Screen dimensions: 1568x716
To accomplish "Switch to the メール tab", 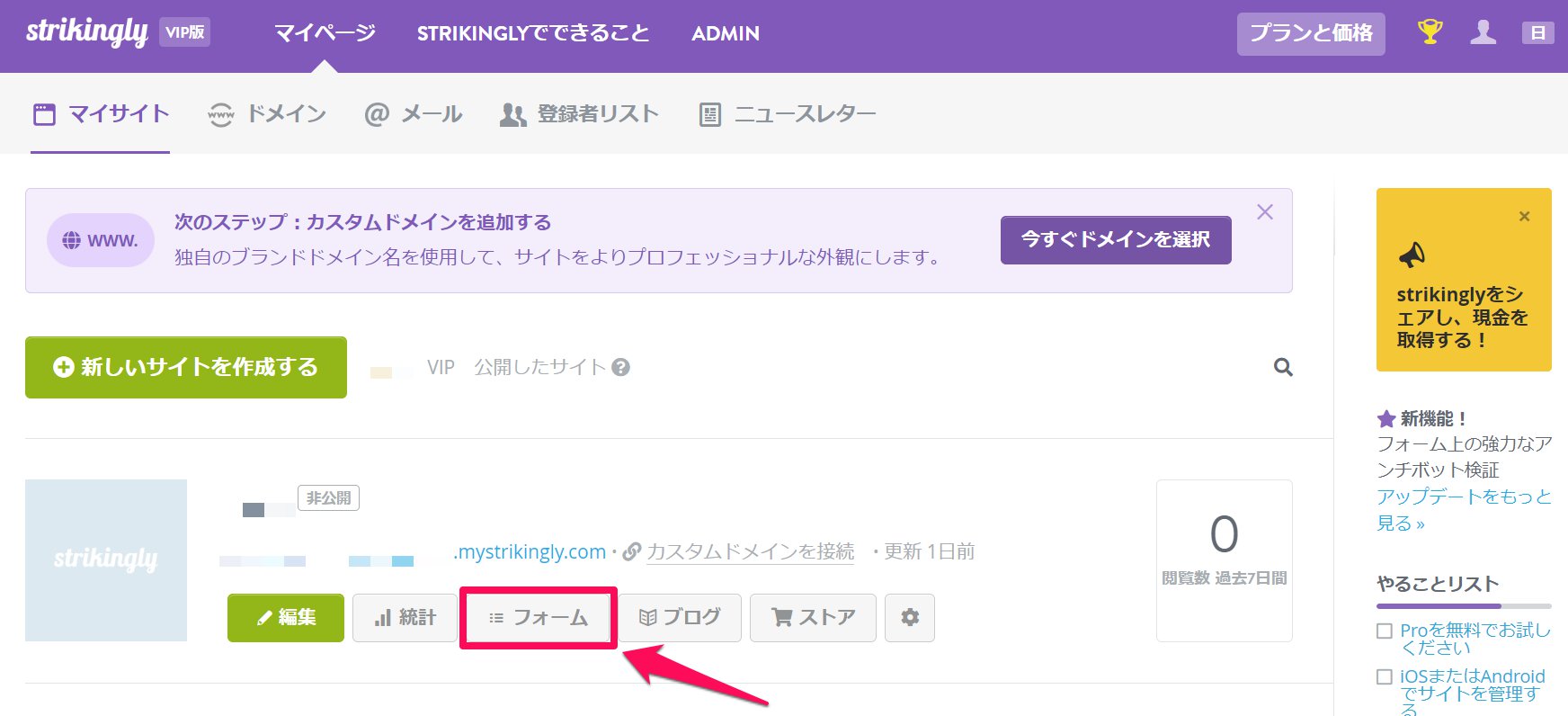I will [414, 114].
